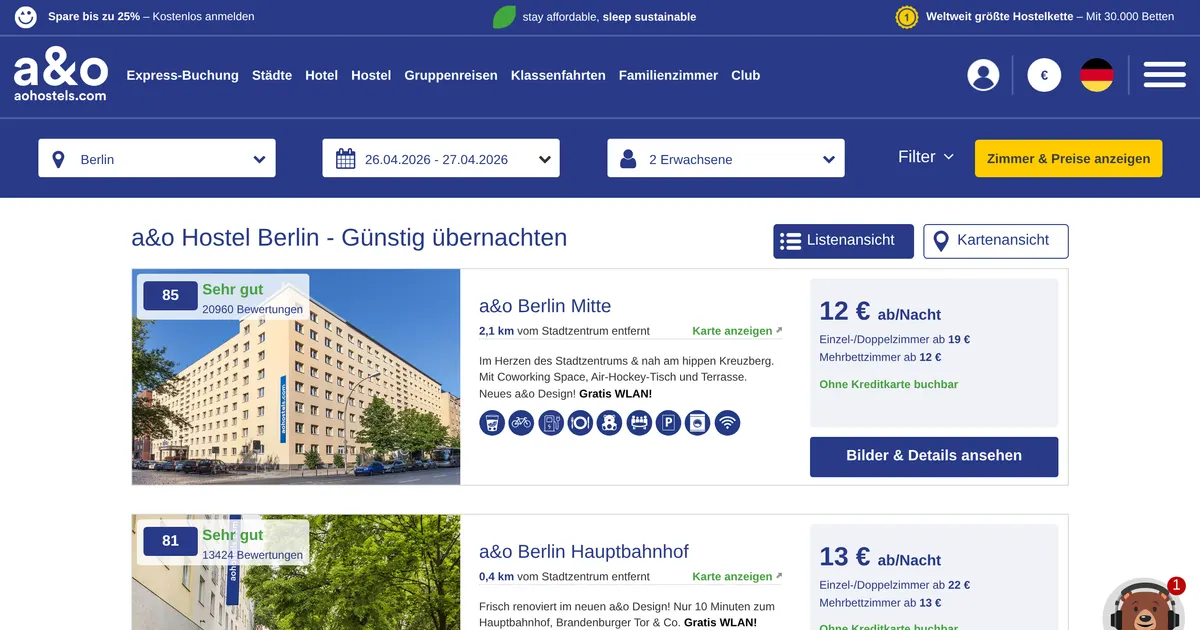Click the parking amenity icon
The image size is (1200, 630).
pyautogui.click(x=668, y=423)
